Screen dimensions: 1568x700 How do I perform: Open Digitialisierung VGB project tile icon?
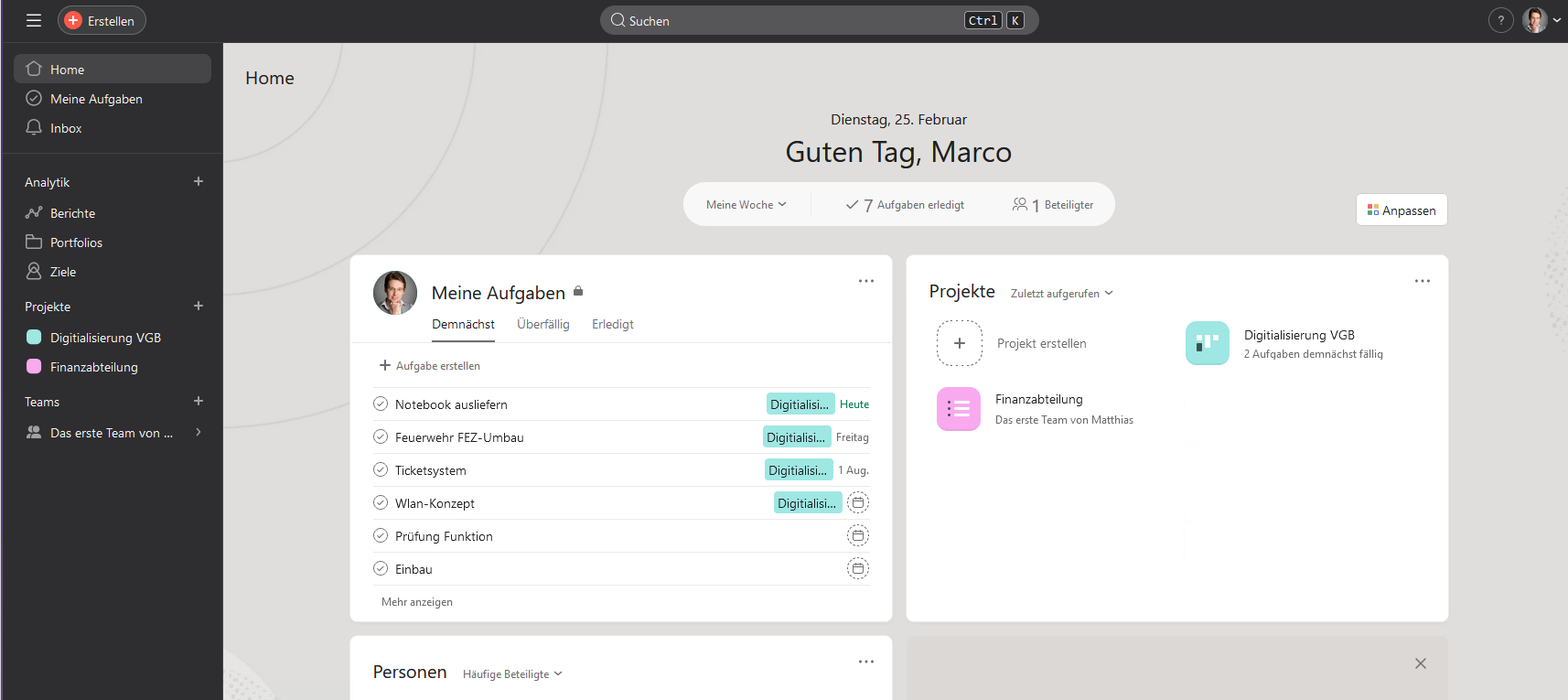click(1208, 343)
